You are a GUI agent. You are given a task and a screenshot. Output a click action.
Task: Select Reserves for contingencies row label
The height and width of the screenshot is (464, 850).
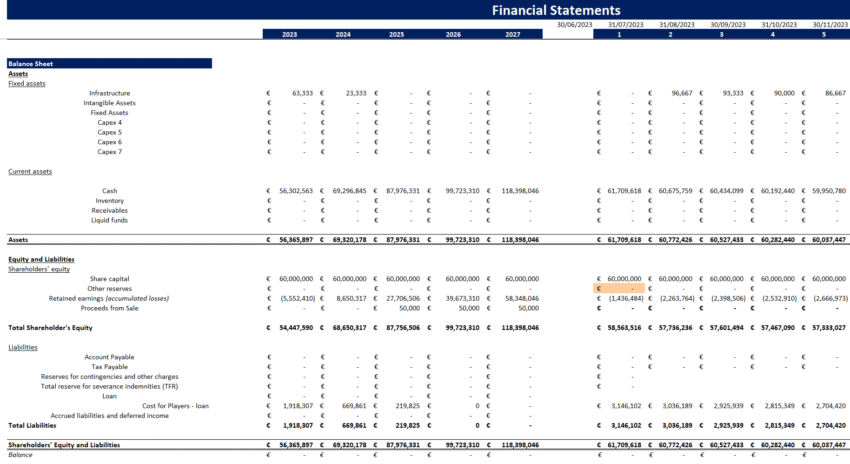[x=110, y=376]
